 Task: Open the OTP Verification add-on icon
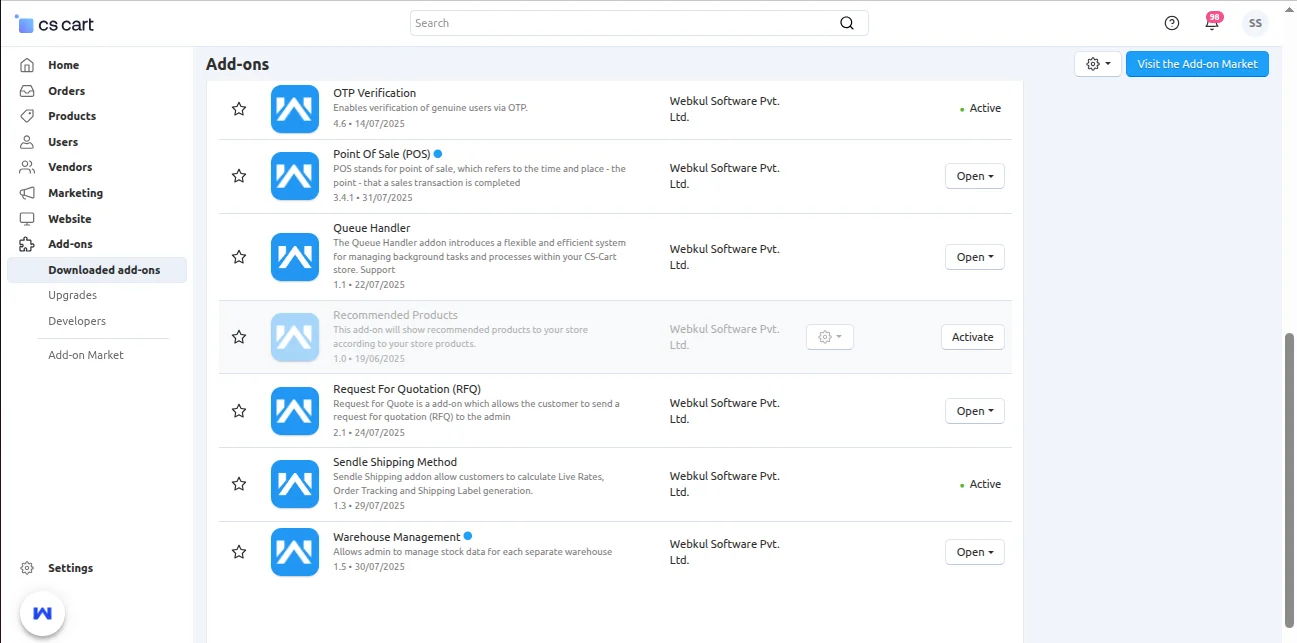tap(294, 109)
